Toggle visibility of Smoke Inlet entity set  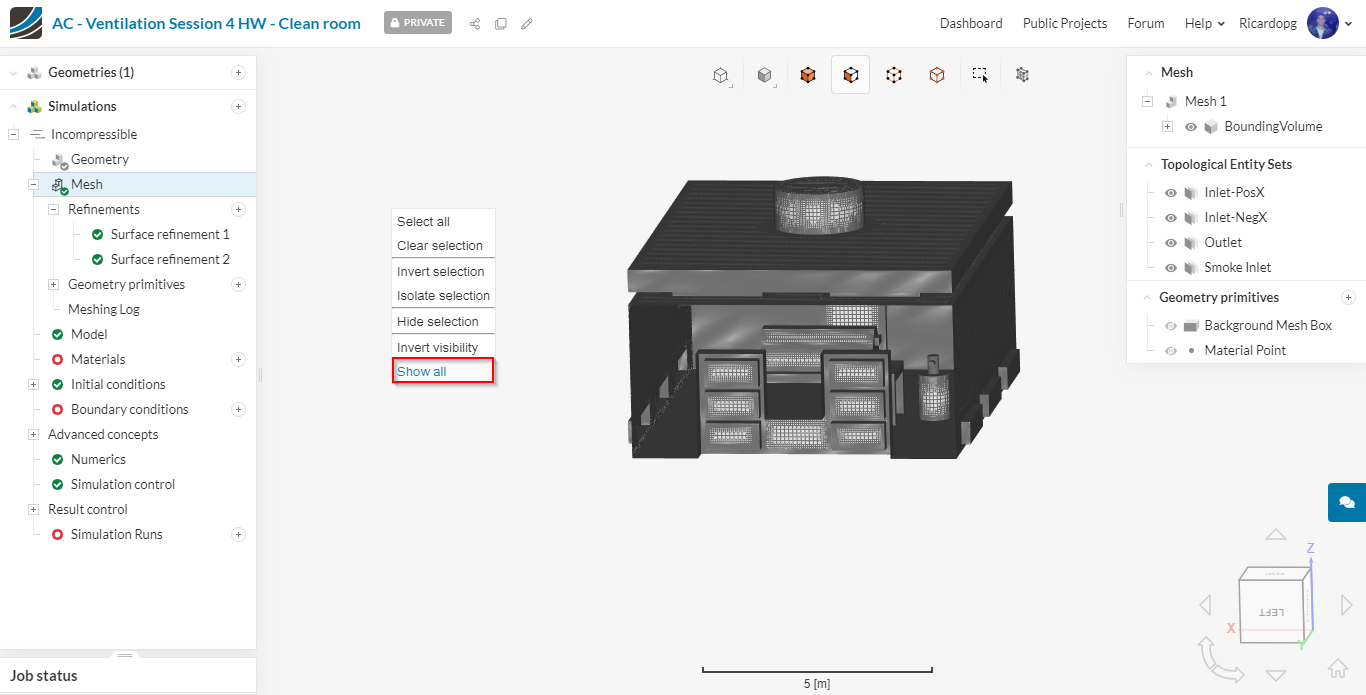coord(1171,267)
